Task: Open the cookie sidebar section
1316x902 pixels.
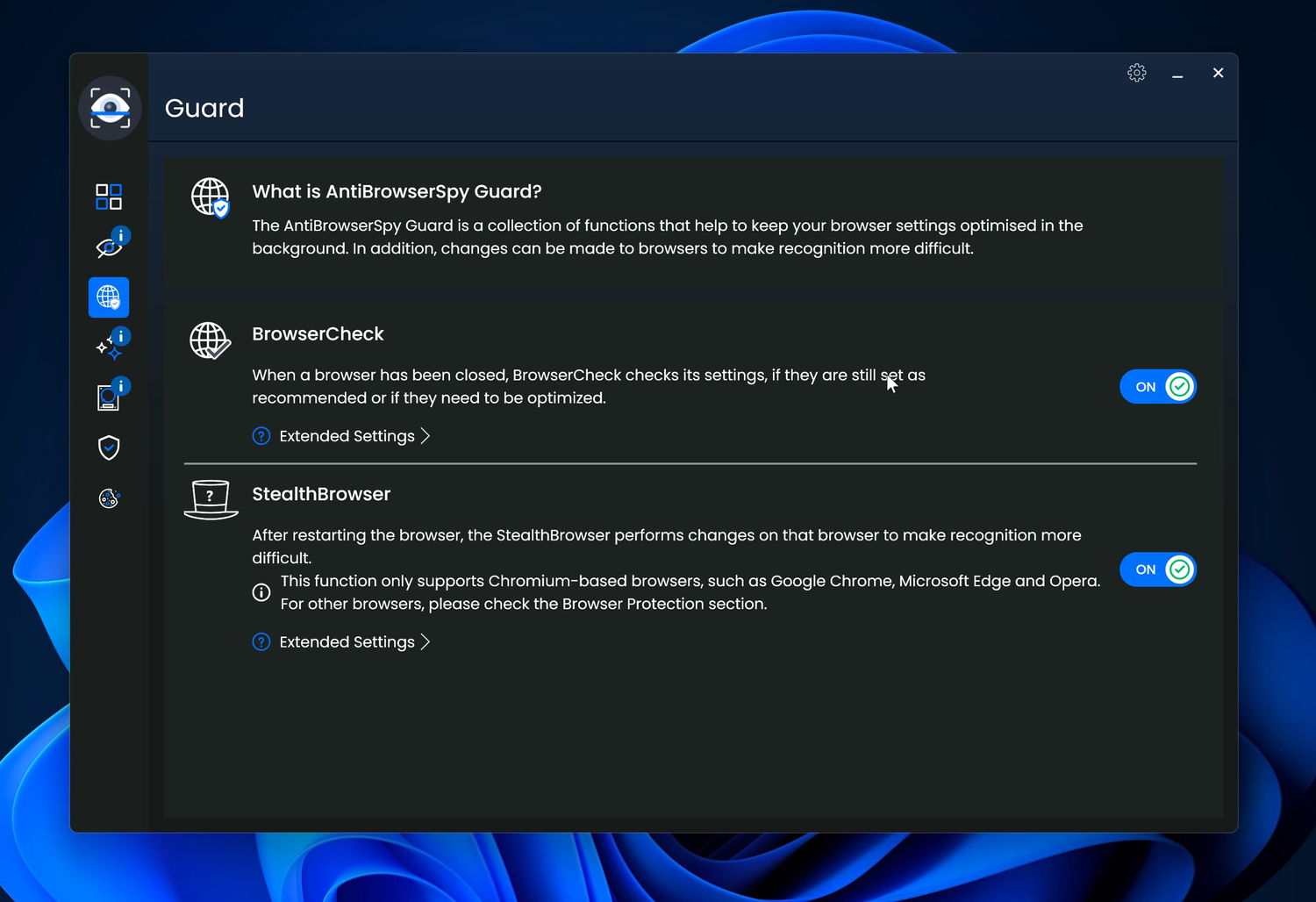Action: pos(109,498)
